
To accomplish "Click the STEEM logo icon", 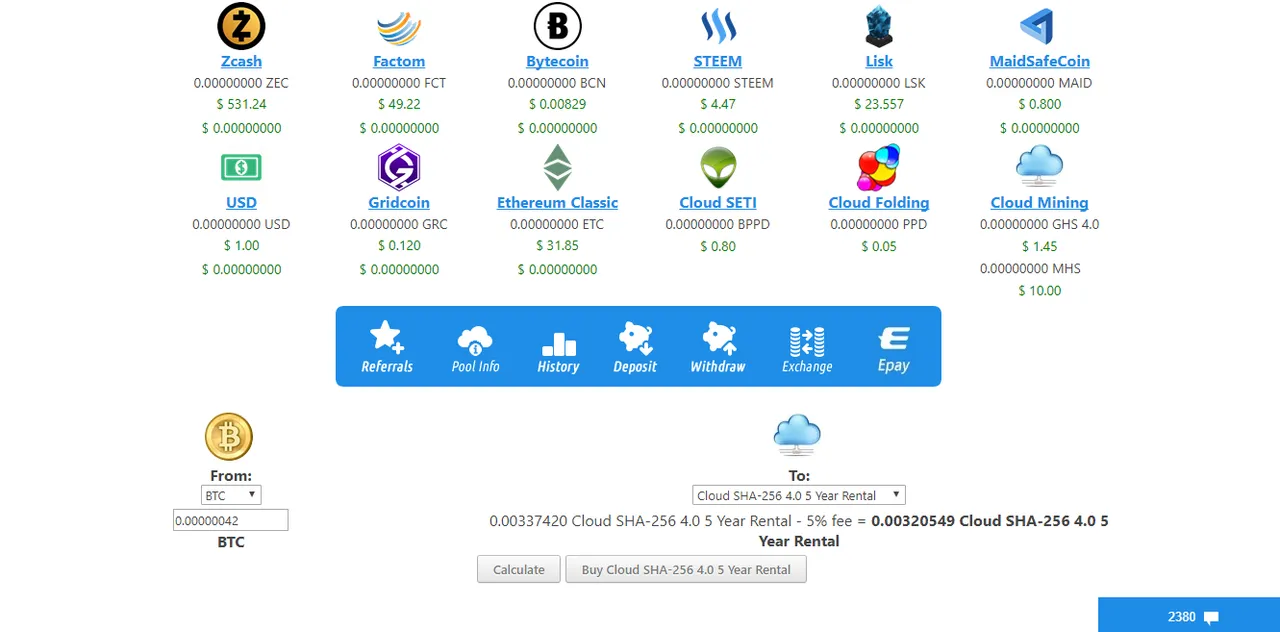I will coord(718,27).
